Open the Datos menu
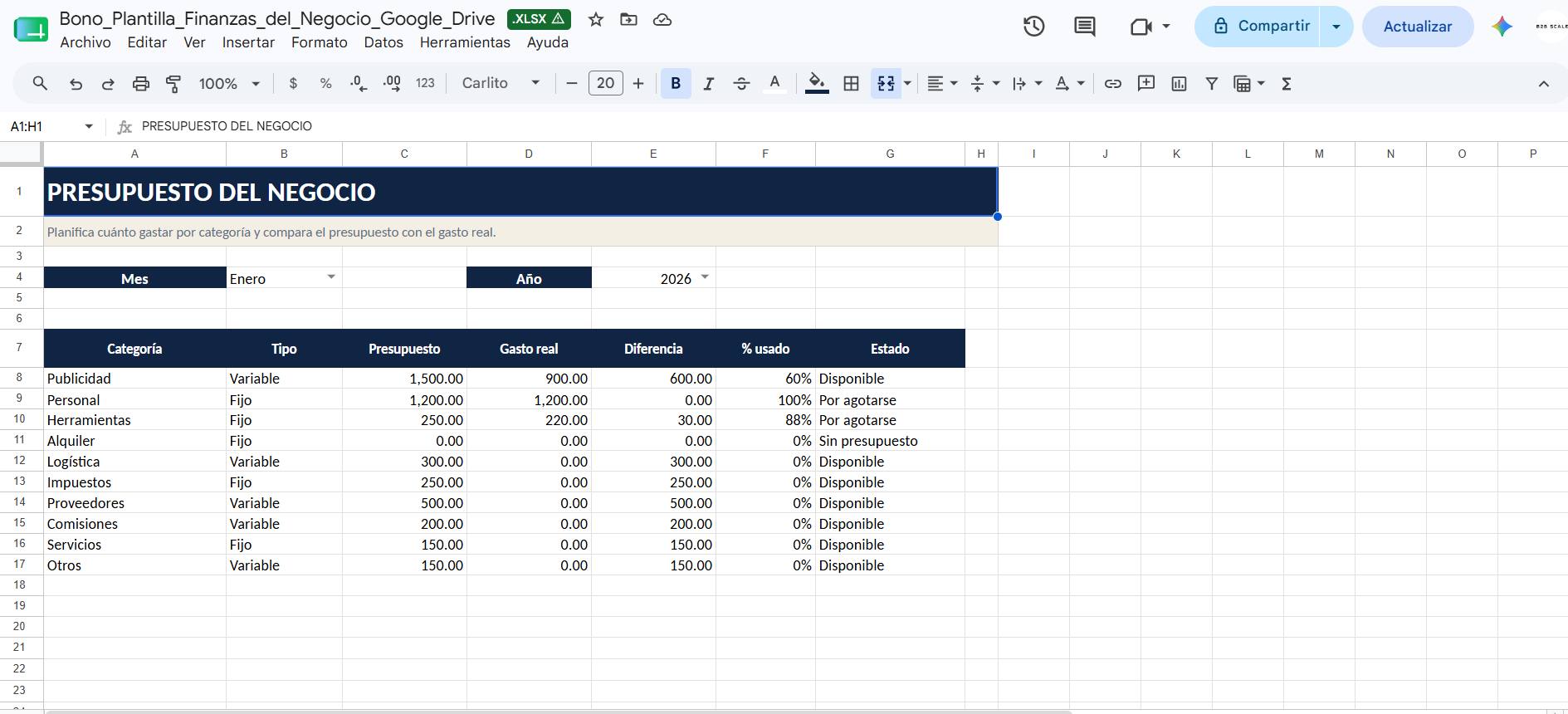Viewport: 1568px width, 714px height. [383, 42]
